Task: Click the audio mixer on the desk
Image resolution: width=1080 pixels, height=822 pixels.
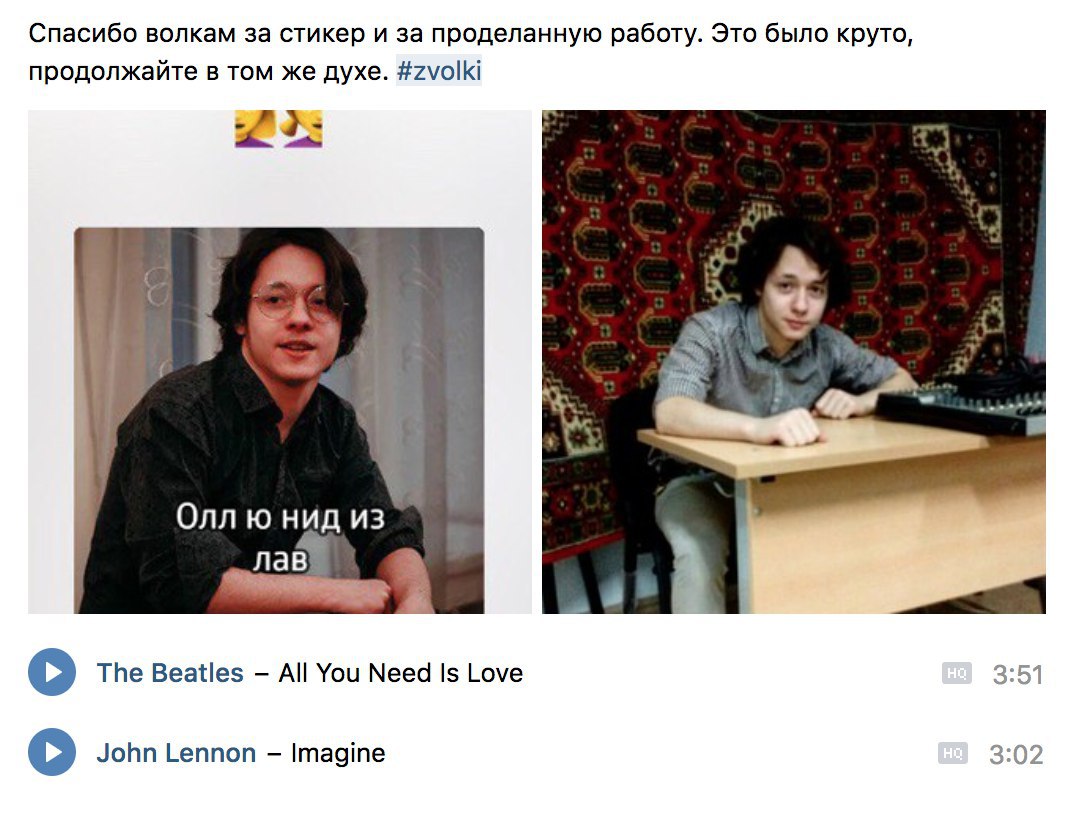Action: 962,409
